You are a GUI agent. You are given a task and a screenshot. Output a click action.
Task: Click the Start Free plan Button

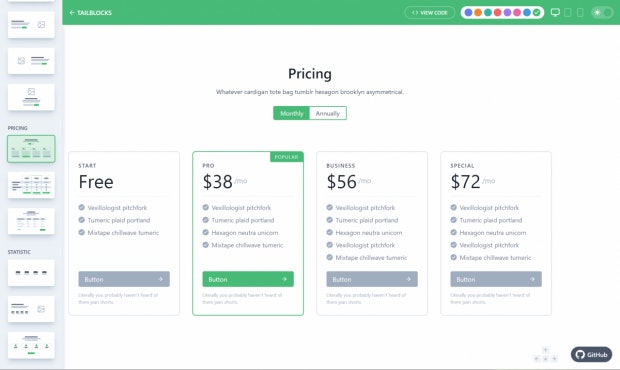[x=124, y=279]
